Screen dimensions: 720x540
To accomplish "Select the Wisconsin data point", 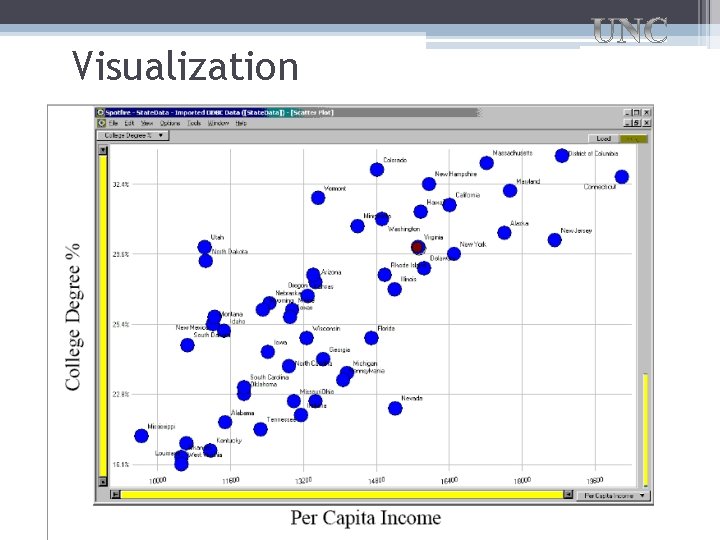I will click(x=306, y=338).
